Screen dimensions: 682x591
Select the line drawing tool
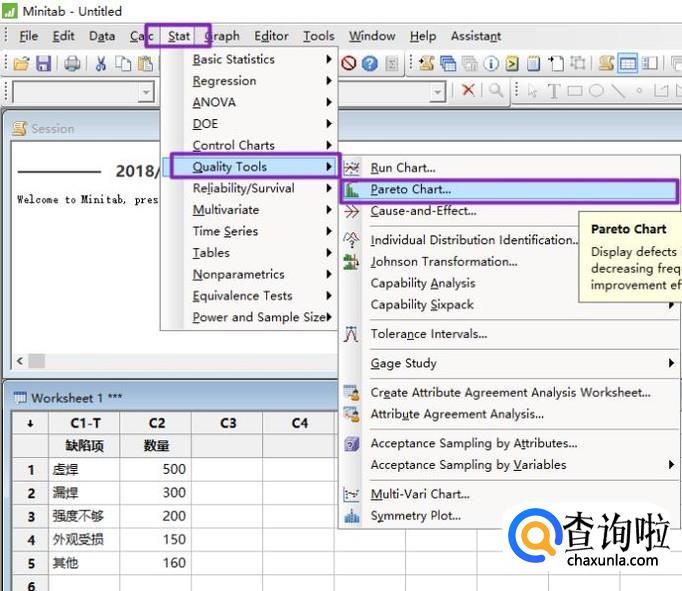[618, 91]
